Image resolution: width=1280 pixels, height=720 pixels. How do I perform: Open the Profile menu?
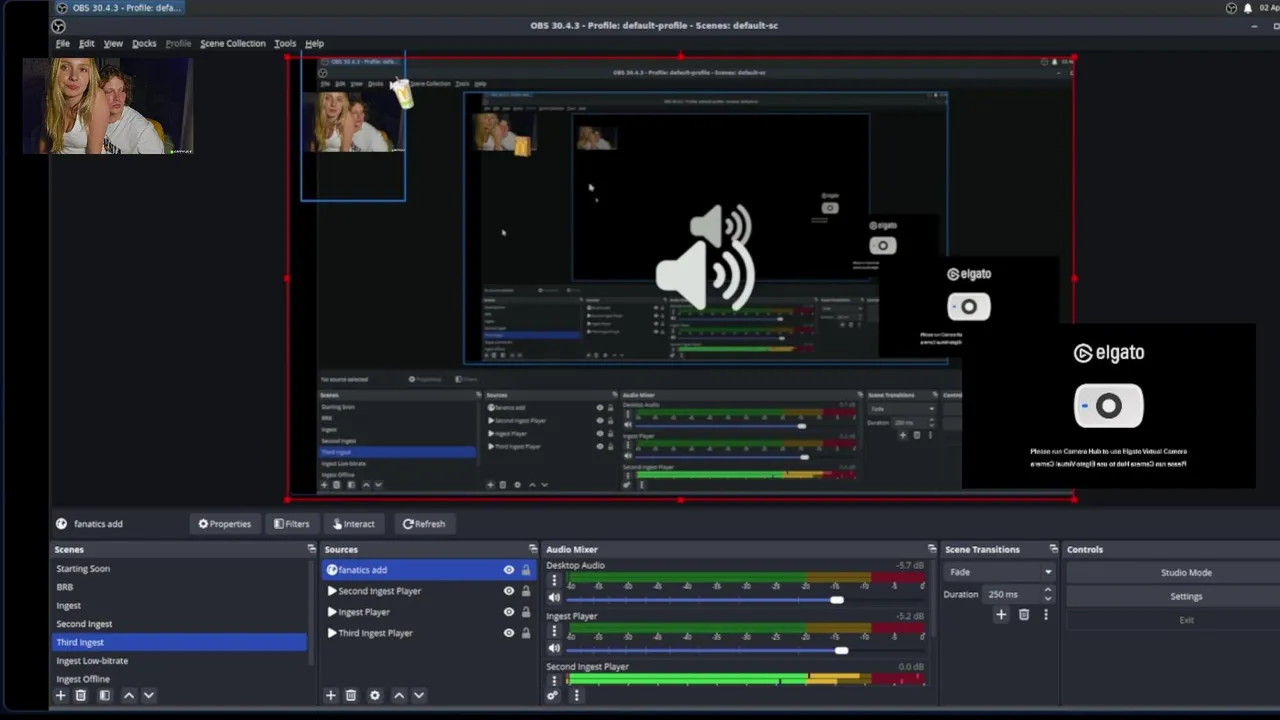tap(178, 44)
